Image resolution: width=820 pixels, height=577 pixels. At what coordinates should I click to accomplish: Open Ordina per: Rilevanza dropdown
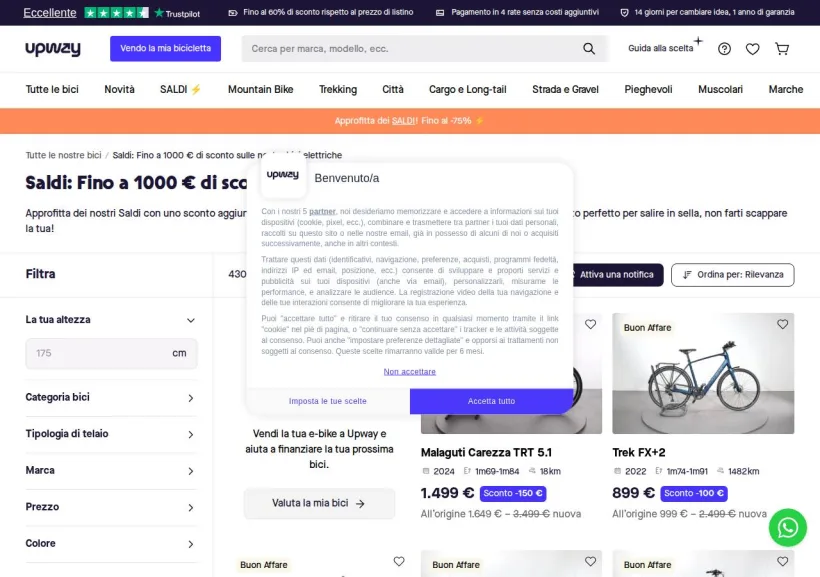[732, 275]
